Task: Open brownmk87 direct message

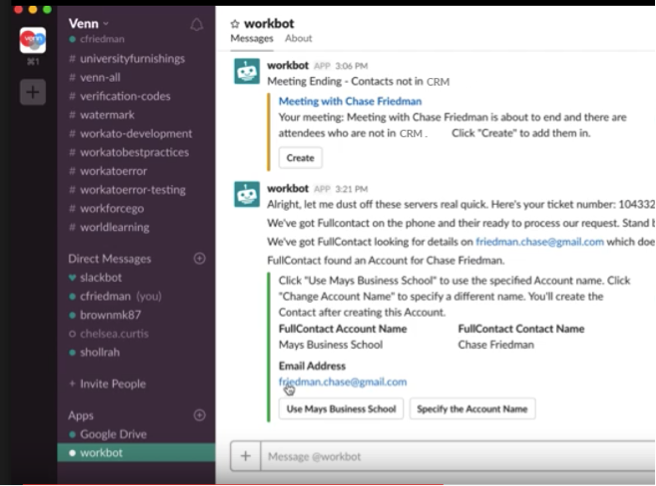Action: (x=110, y=315)
